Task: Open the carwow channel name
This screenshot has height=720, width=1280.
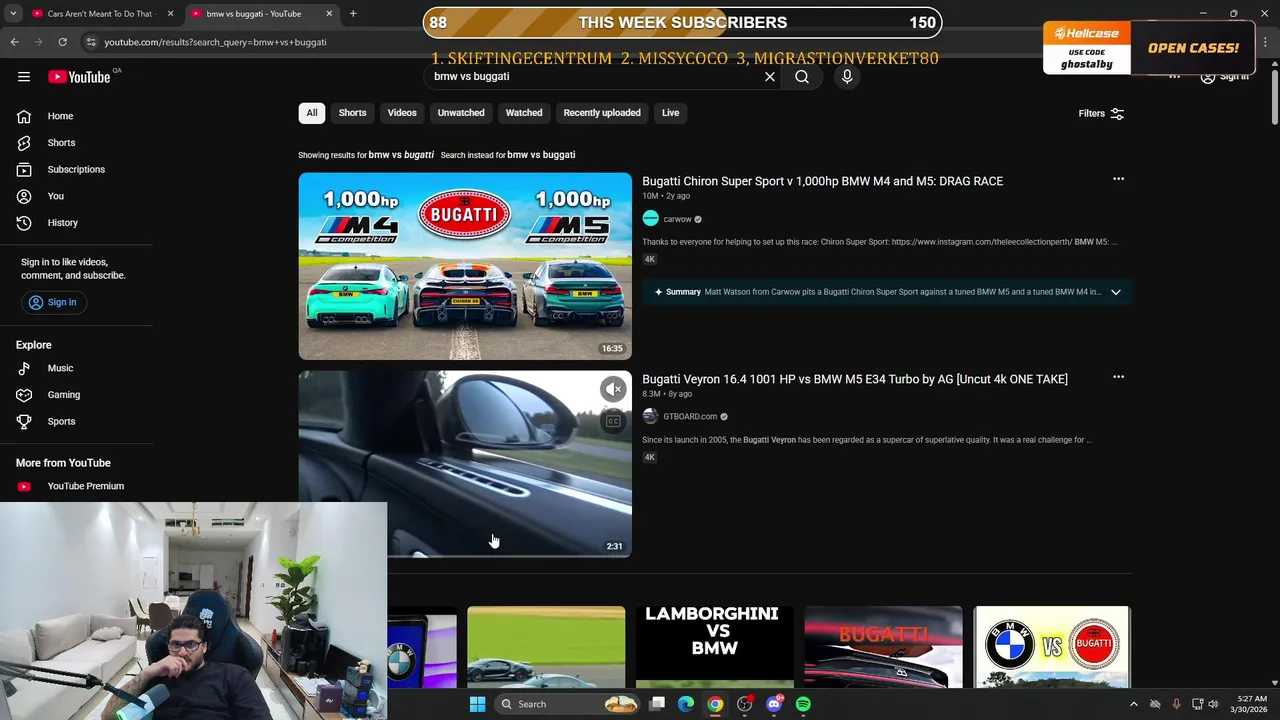Action: point(677,219)
